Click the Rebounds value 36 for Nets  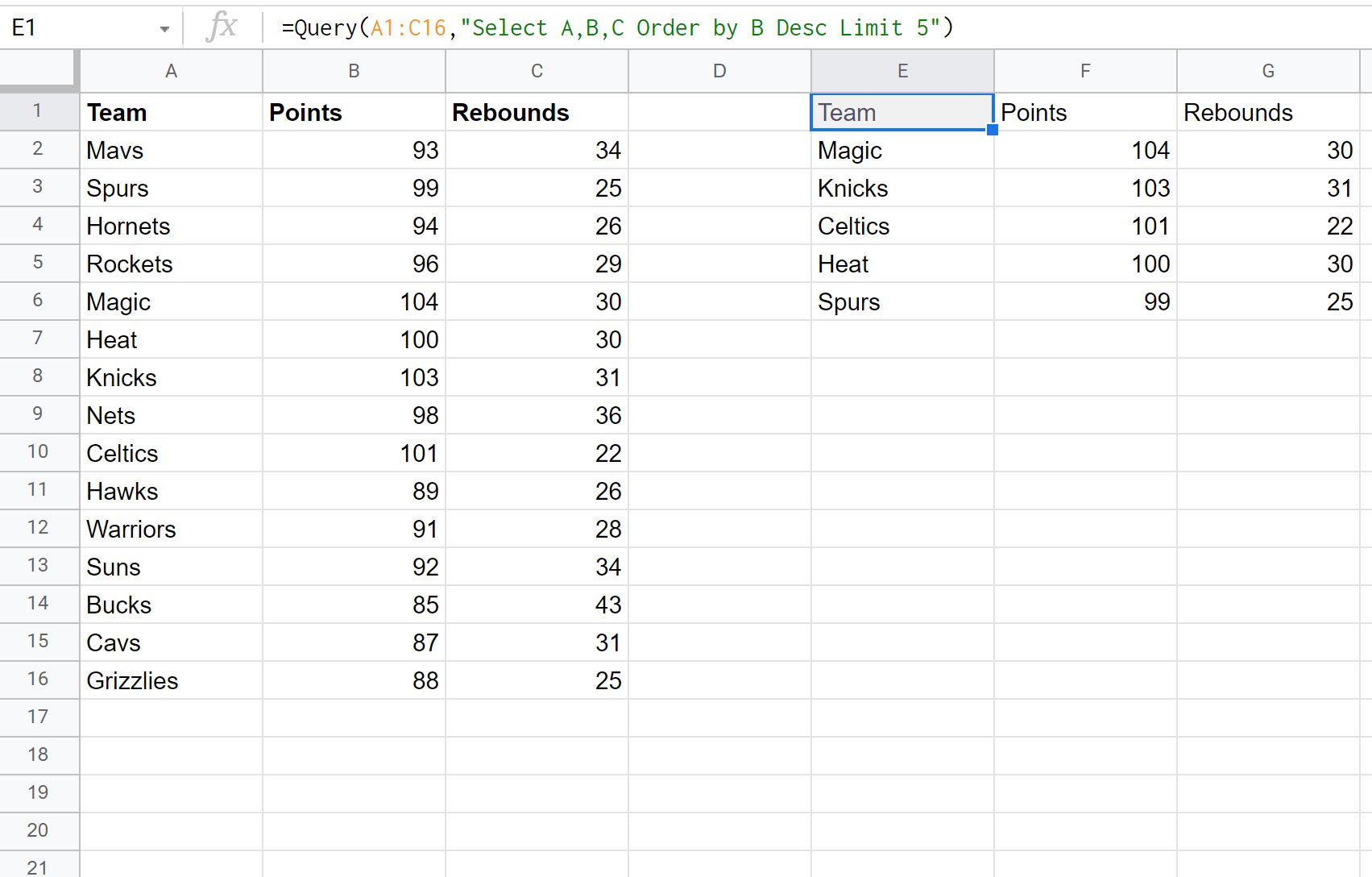tap(537, 415)
